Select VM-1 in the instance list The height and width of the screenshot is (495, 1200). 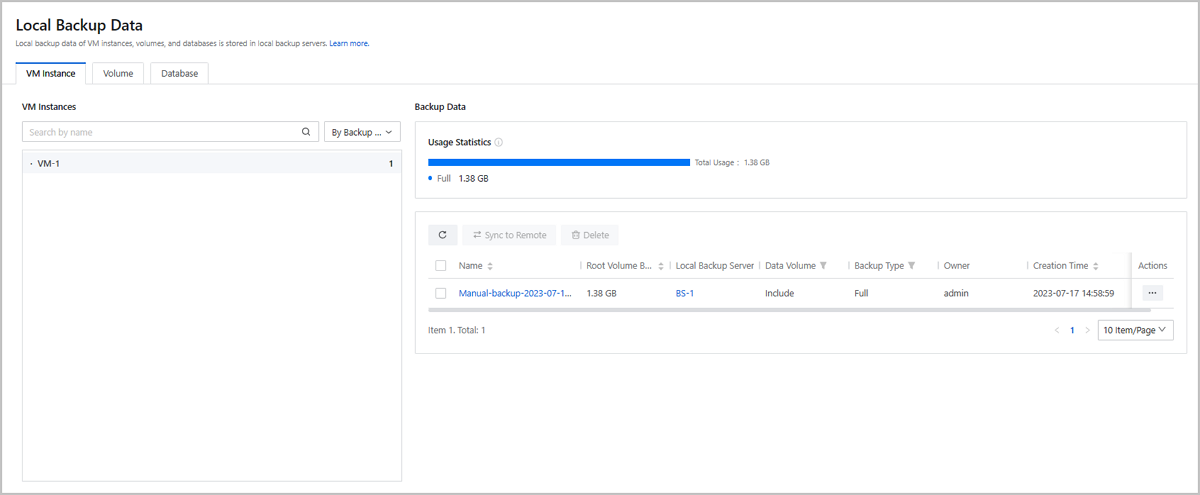(50, 163)
